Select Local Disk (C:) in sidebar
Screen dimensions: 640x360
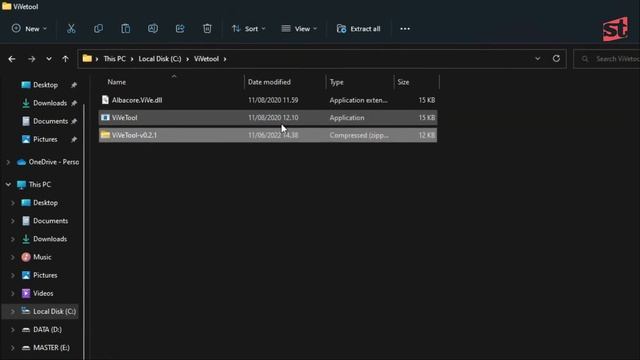tap(54, 311)
